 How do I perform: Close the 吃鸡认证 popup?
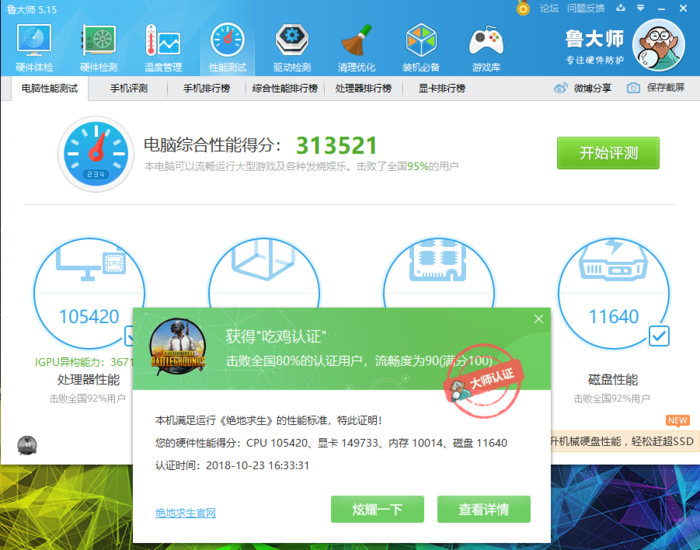pyautogui.click(x=539, y=319)
